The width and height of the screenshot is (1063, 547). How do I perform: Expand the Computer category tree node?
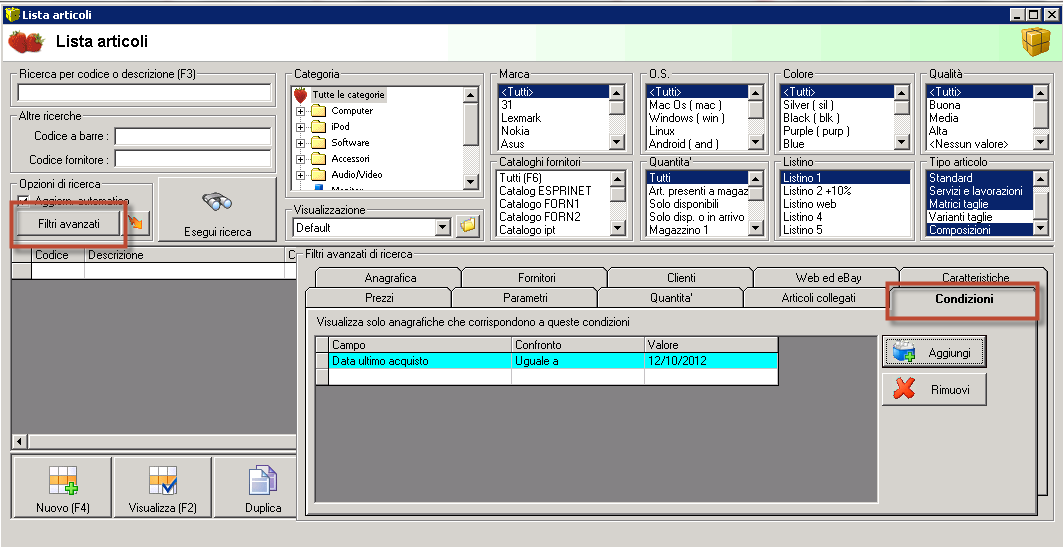[300, 111]
